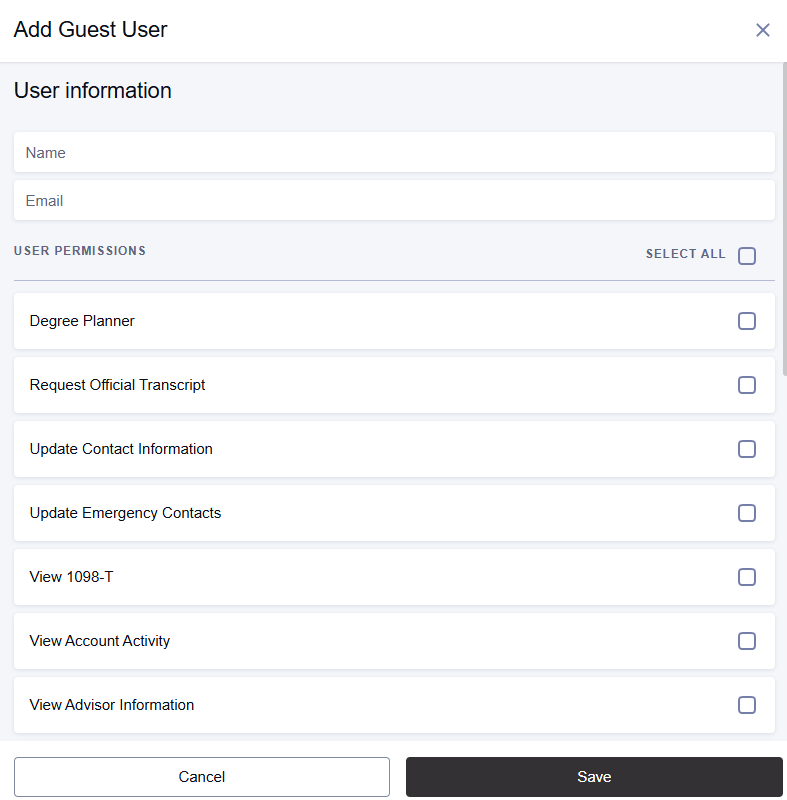This screenshot has width=787, height=800.
Task: Tick Request Official Transcript checkbox
Action: [x=747, y=385]
